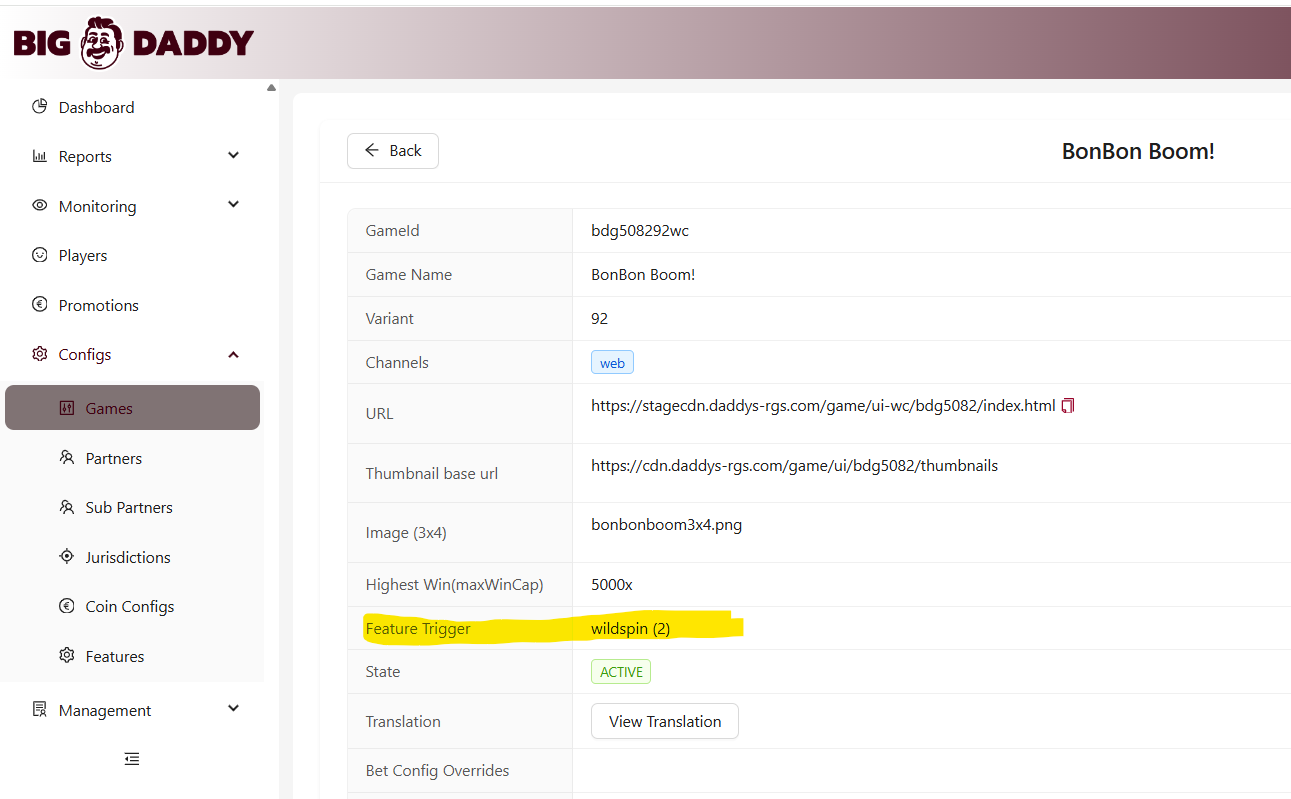The height and width of the screenshot is (799, 1291).
Task: Select the Games submenu item
Action: 132,408
